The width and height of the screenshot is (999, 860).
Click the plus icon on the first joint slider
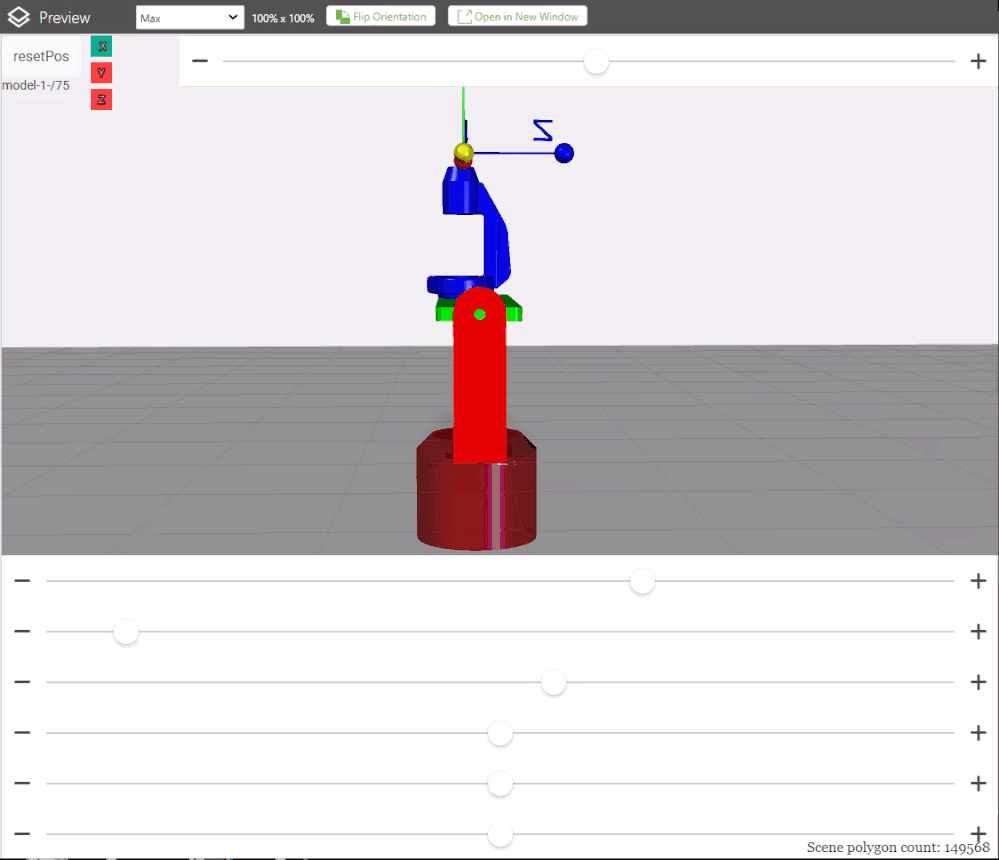978,580
